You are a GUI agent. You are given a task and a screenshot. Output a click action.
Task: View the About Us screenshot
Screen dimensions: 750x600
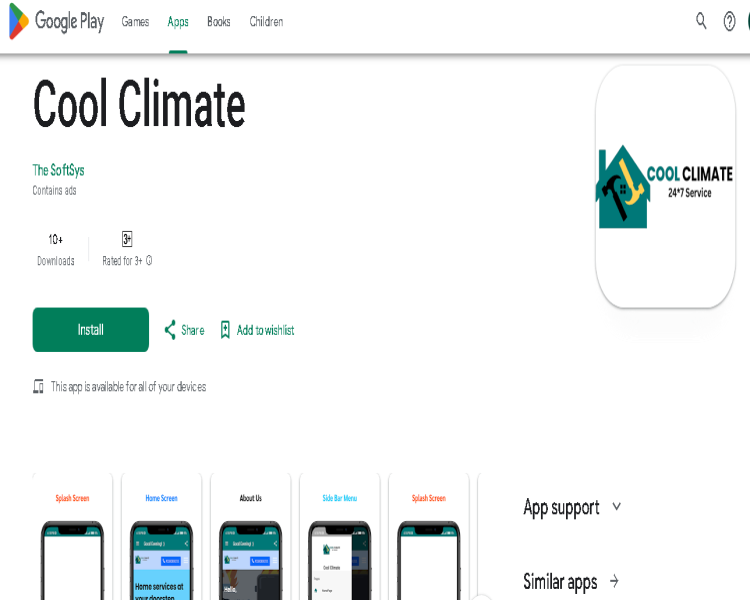click(x=251, y=536)
